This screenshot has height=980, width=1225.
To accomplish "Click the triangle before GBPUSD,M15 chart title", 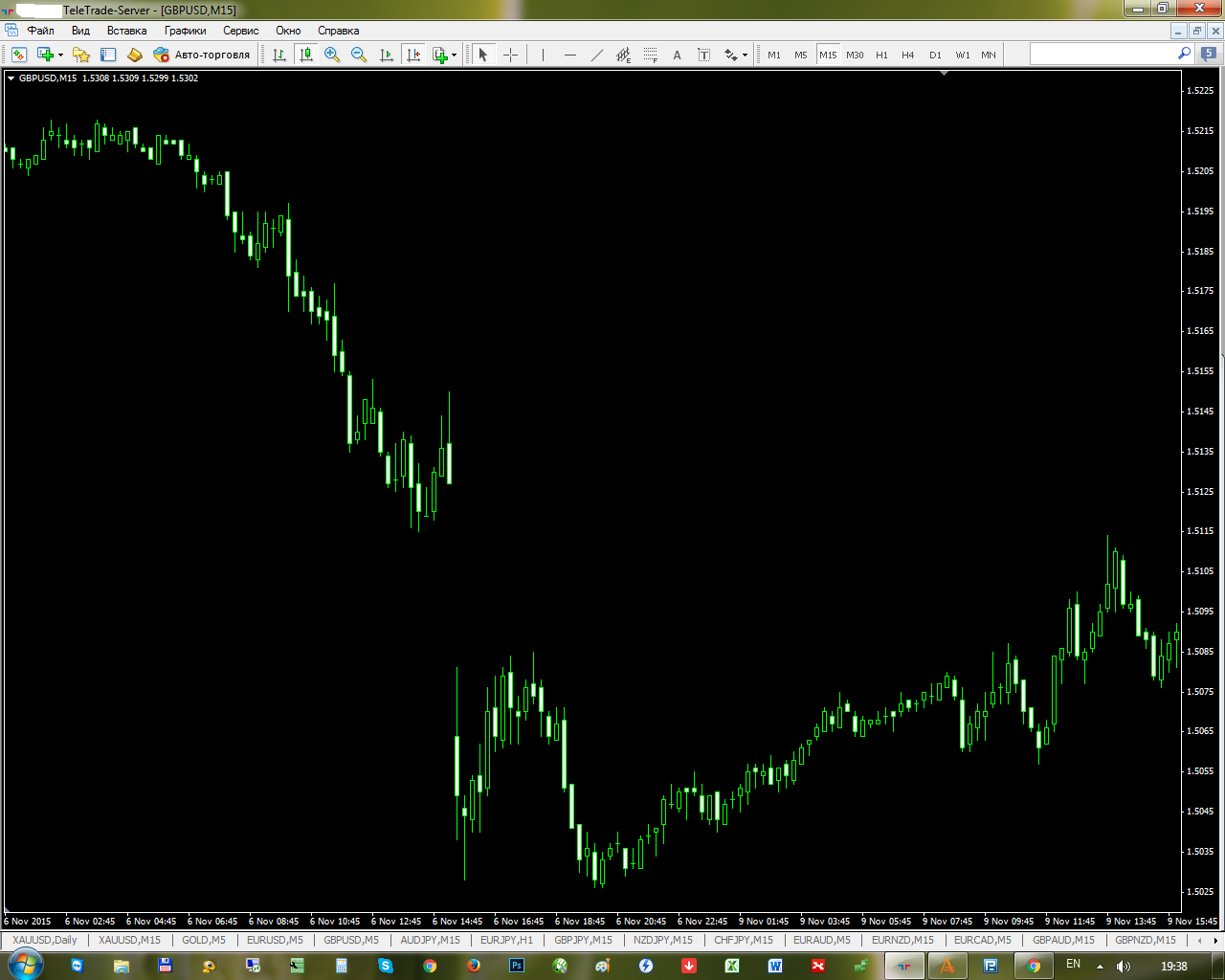I will point(11,78).
